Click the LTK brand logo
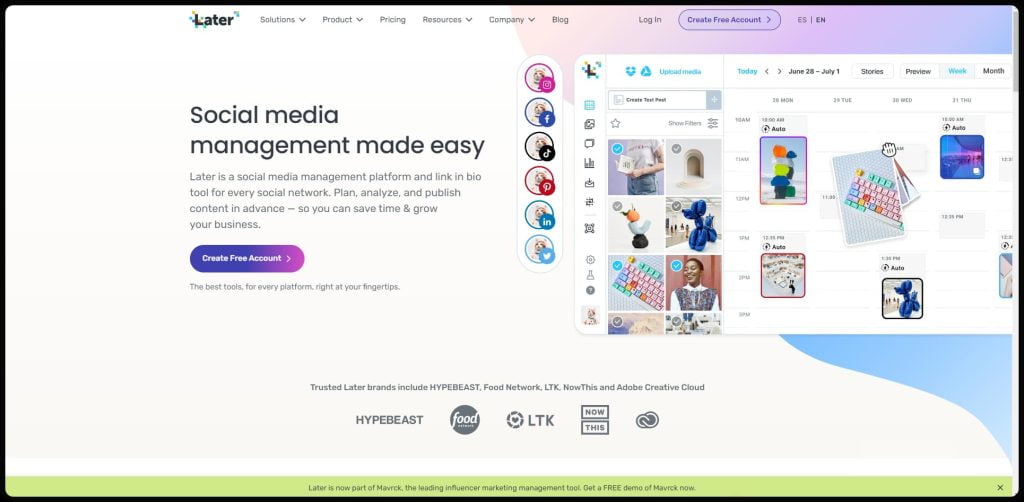 [x=530, y=420]
